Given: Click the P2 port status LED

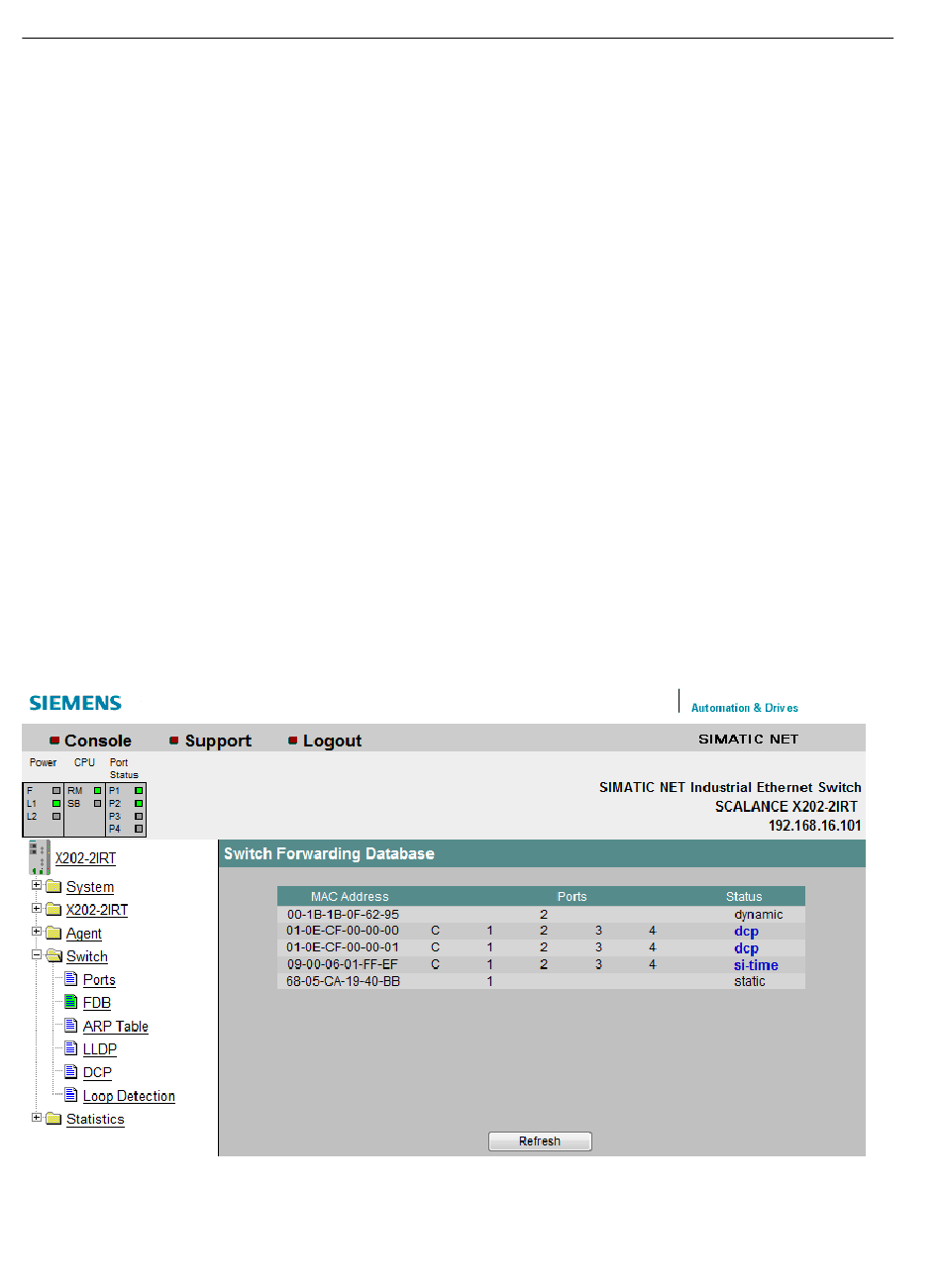Looking at the screenshot, I should 139,804.
